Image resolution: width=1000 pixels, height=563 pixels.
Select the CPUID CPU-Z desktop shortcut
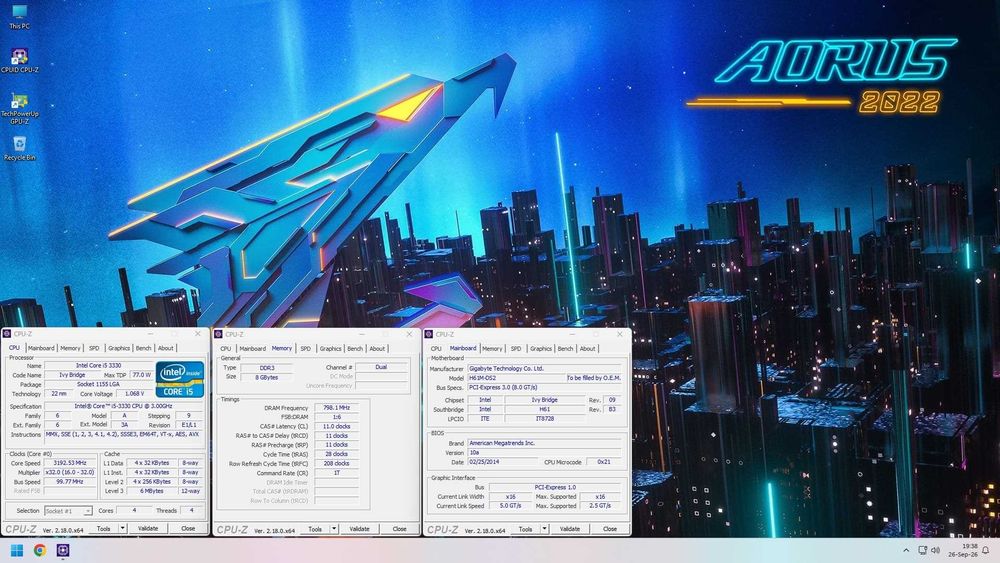click(x=19, y=61)
